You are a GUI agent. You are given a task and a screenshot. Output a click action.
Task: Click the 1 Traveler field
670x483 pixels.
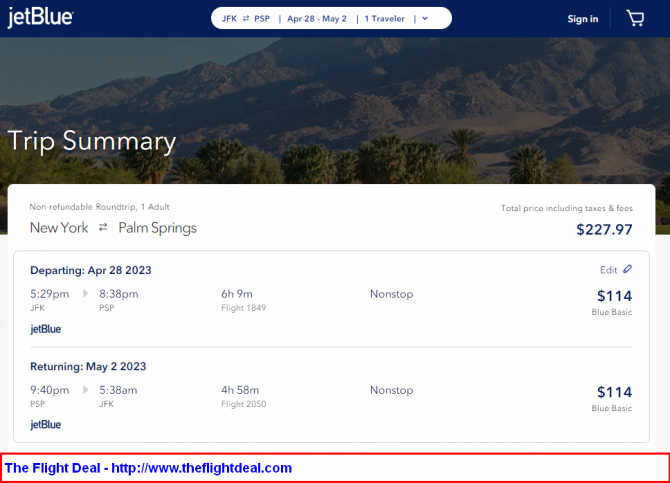tap(384, 19)
